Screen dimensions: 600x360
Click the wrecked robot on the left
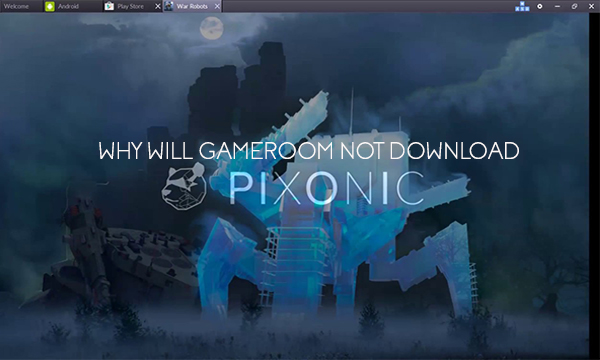(115, 252)
